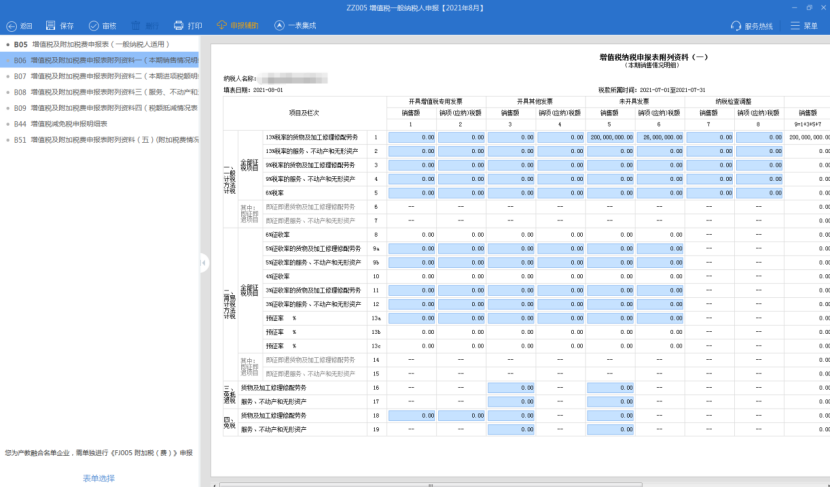The height and width of the screenshot is (487, 830).
Task: Open form B44 增值税减免税申报明细表
Action: pyautogui.click(x=100, y=124)
